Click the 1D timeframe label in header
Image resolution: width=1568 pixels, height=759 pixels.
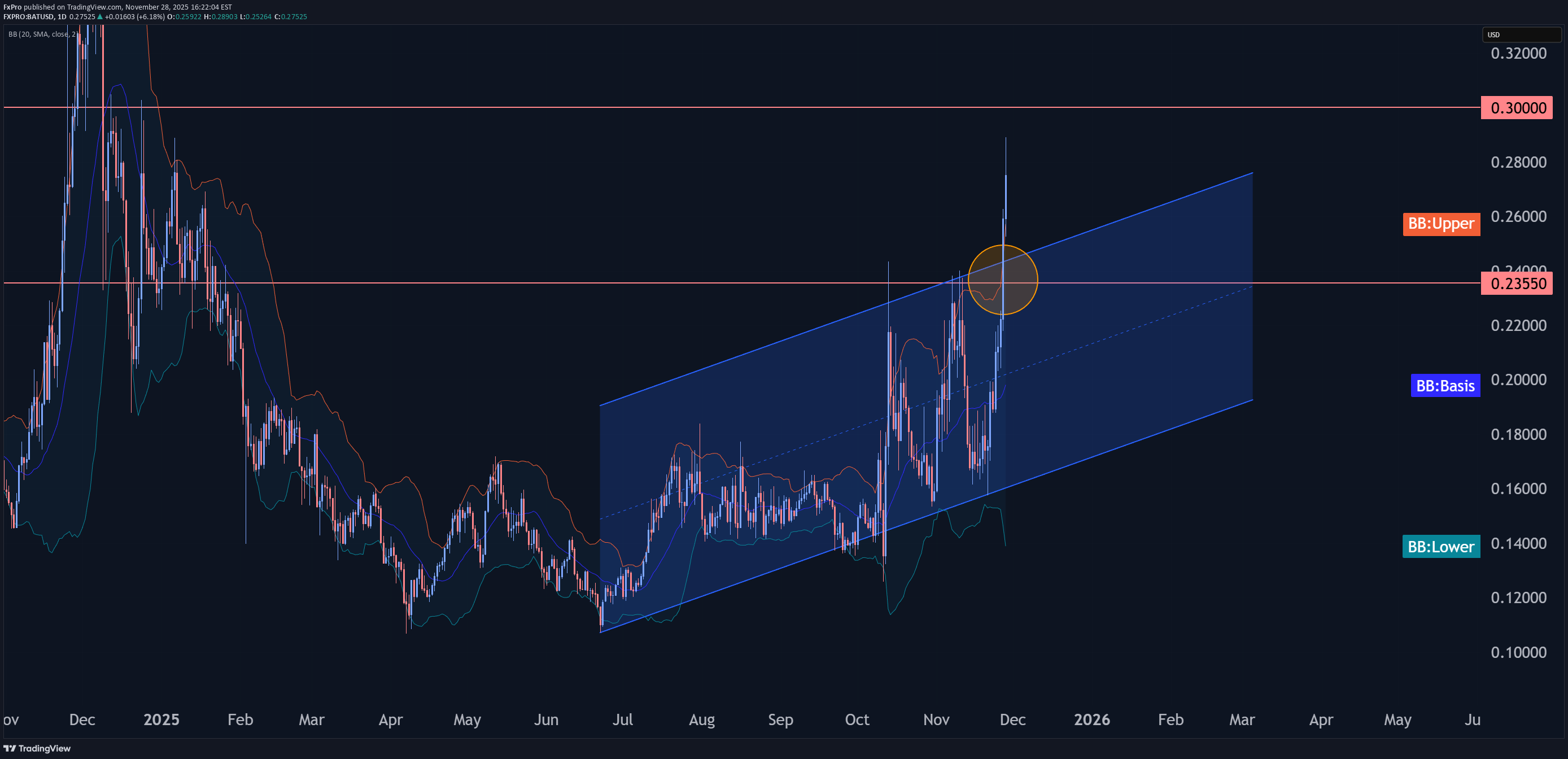[62, 17]
